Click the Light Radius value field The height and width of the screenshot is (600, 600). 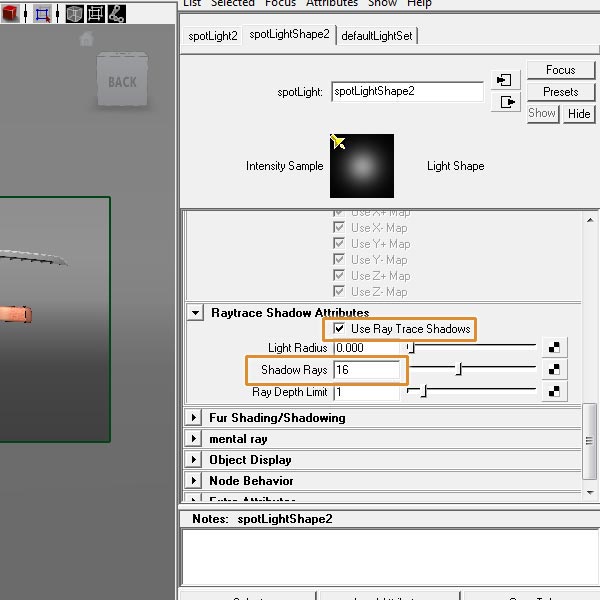tap(367, 347)
